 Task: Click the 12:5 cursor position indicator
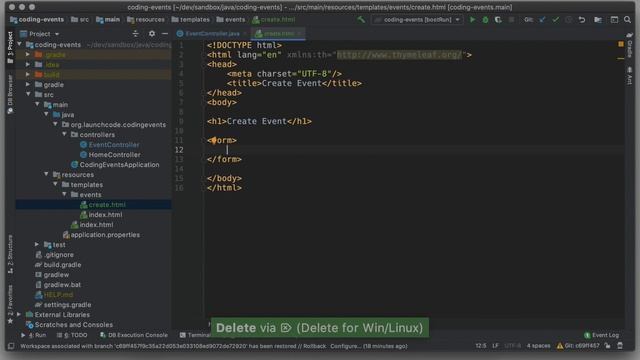coord(480,346)
